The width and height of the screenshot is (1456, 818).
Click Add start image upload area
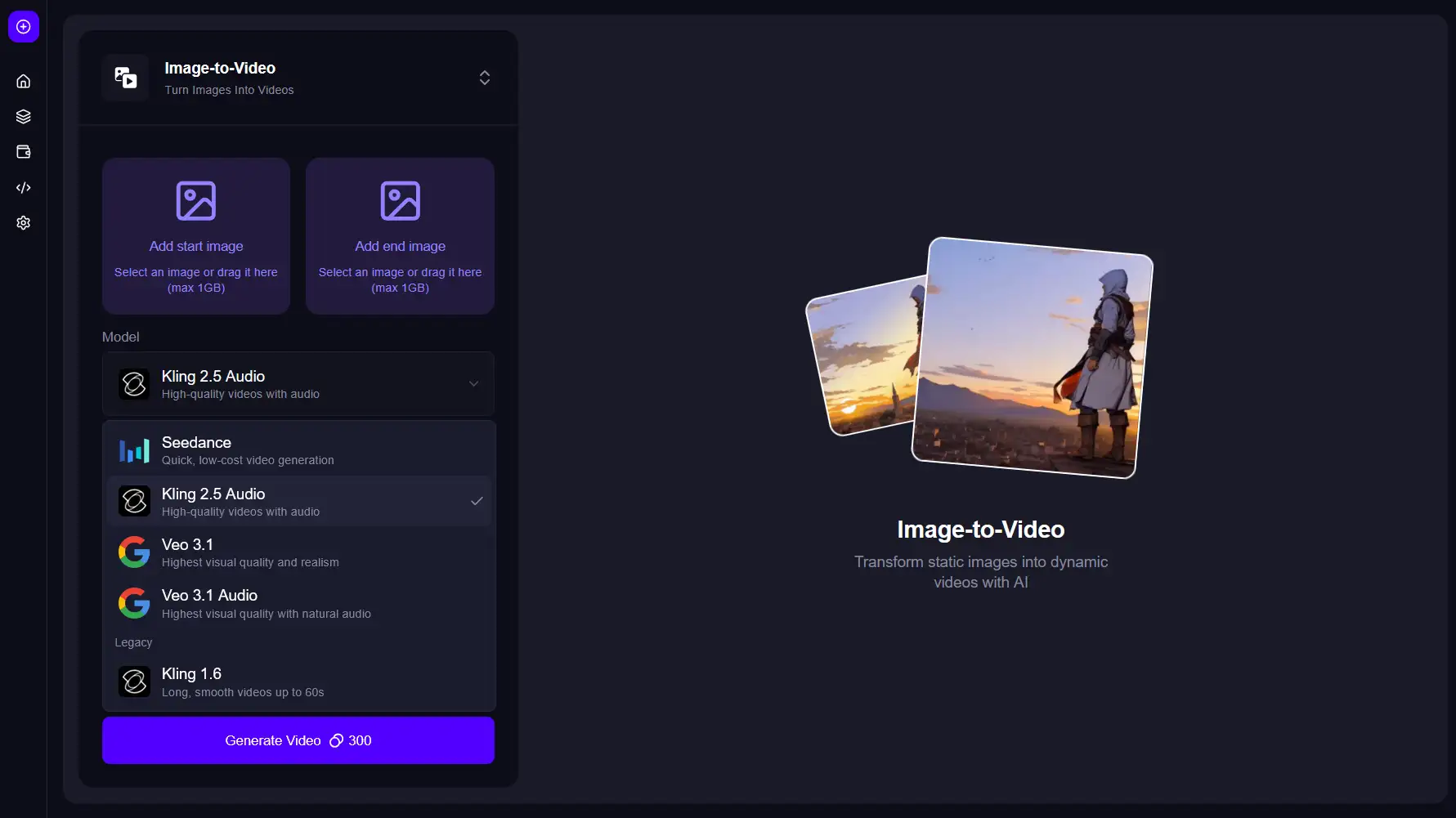coord(195,236)
